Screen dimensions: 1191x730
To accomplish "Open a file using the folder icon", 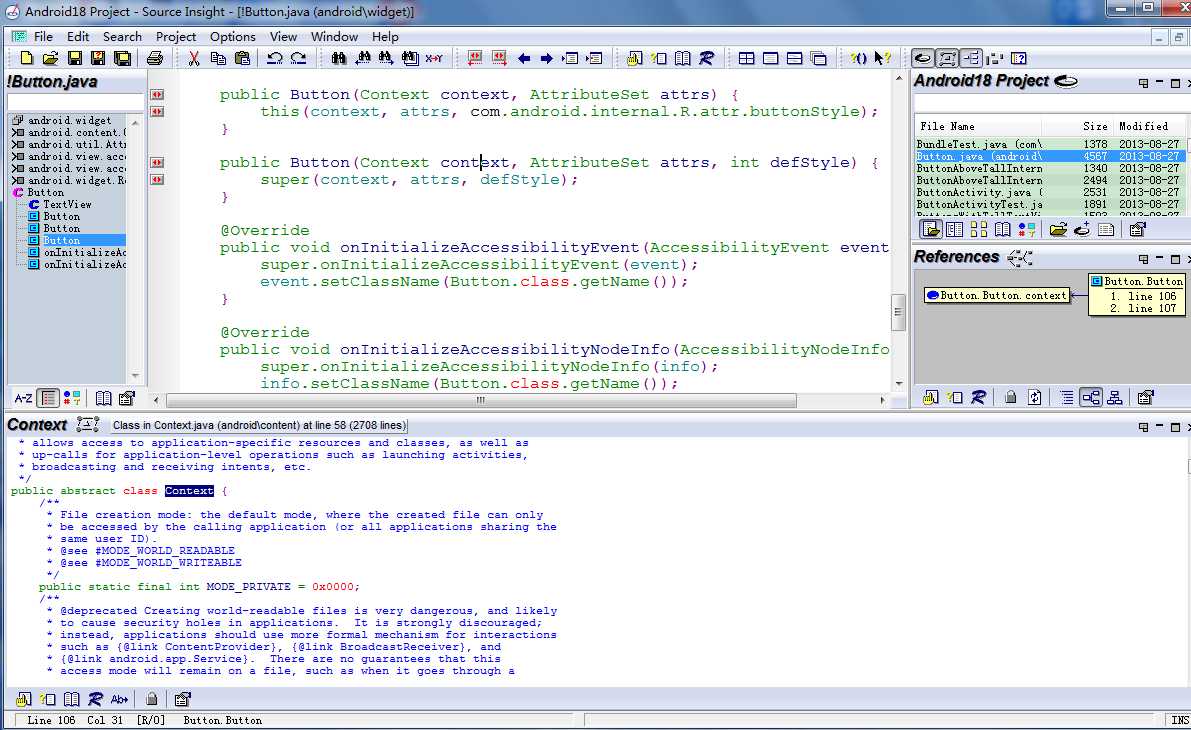I will (x=50, y=58).
